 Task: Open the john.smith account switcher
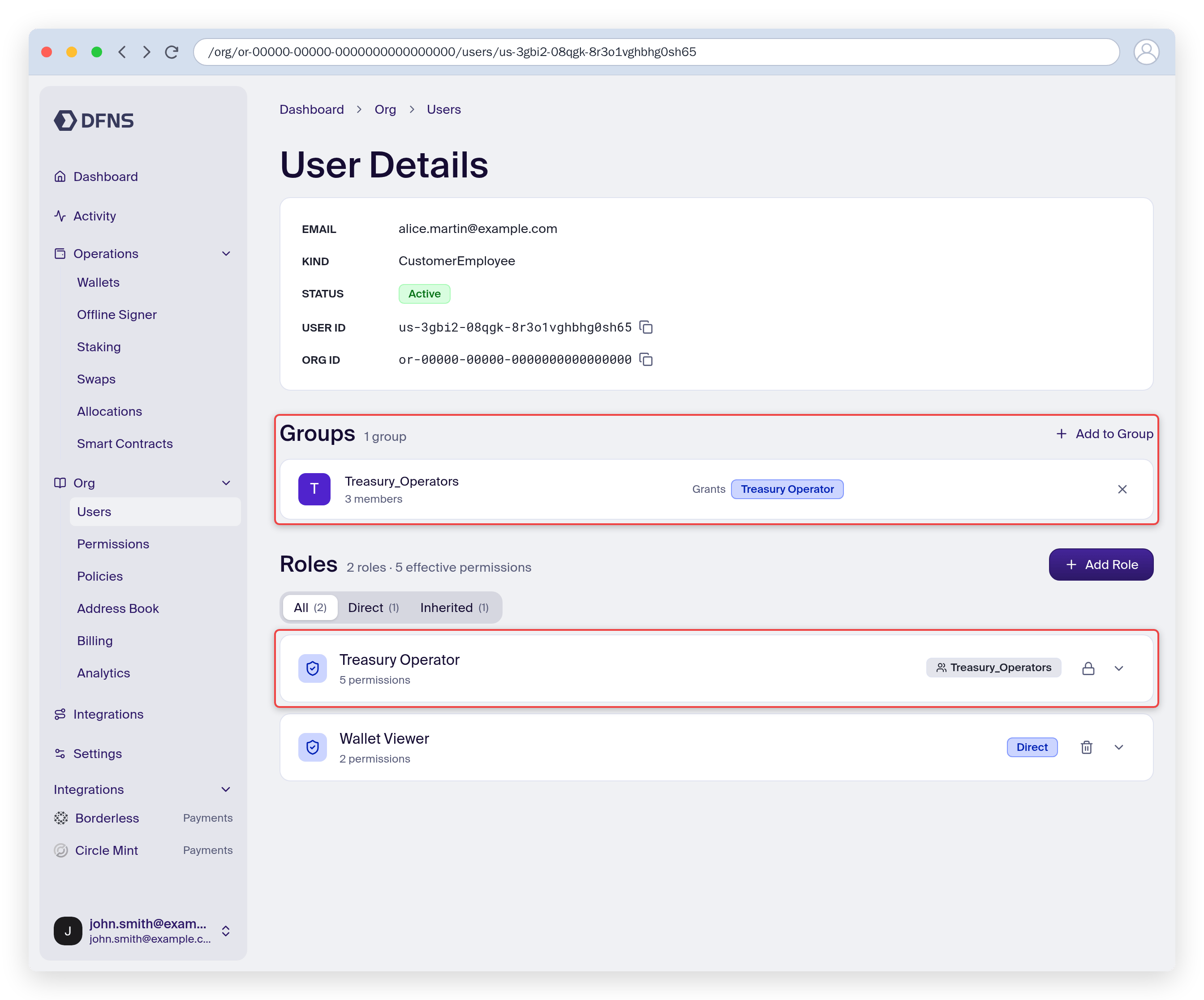[x=143, y=931]
